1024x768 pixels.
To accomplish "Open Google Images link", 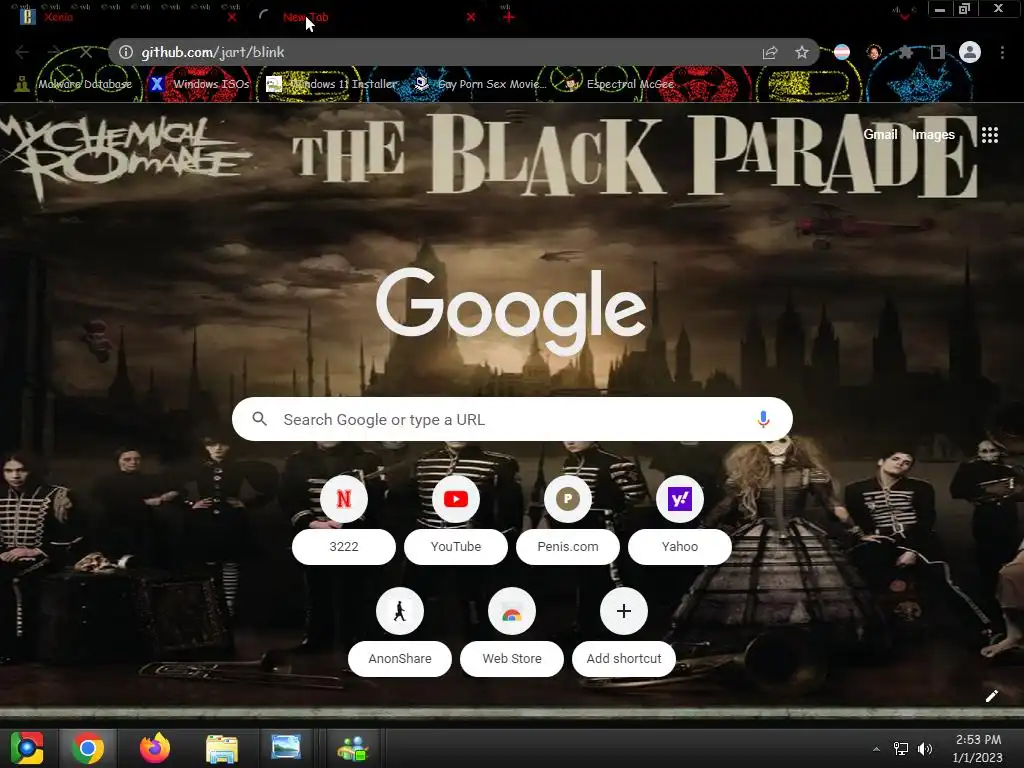I will coord(933,135).
